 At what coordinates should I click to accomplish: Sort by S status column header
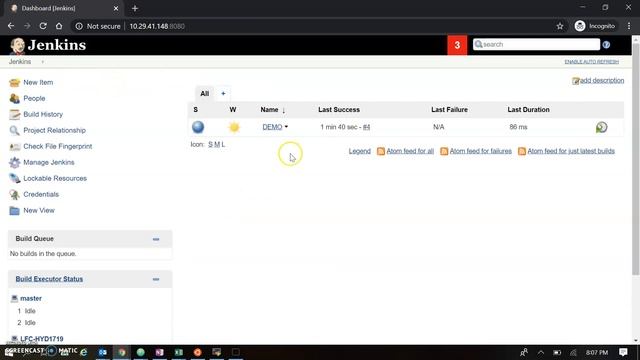(196, 110)
